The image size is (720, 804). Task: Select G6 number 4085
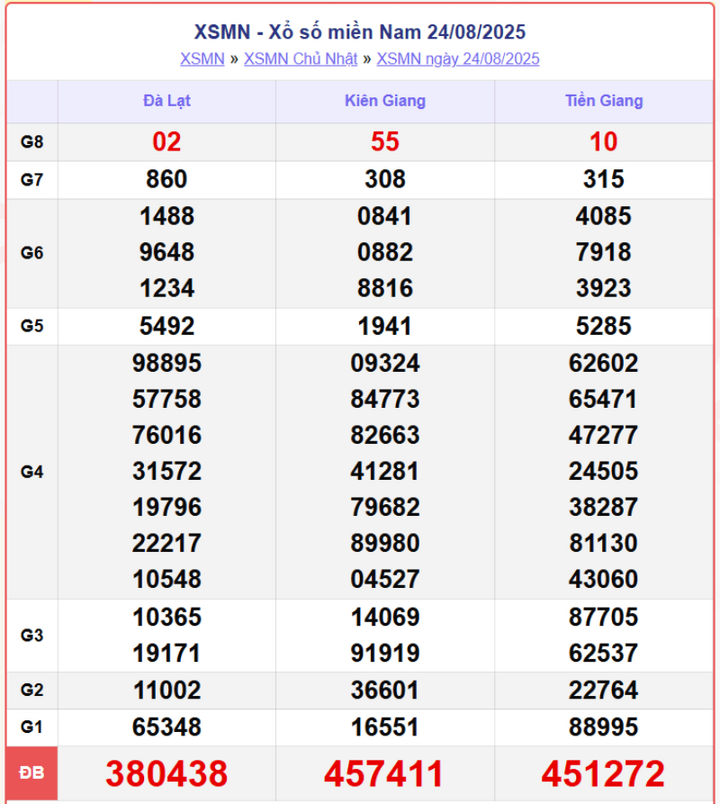(x=604, y=216)
